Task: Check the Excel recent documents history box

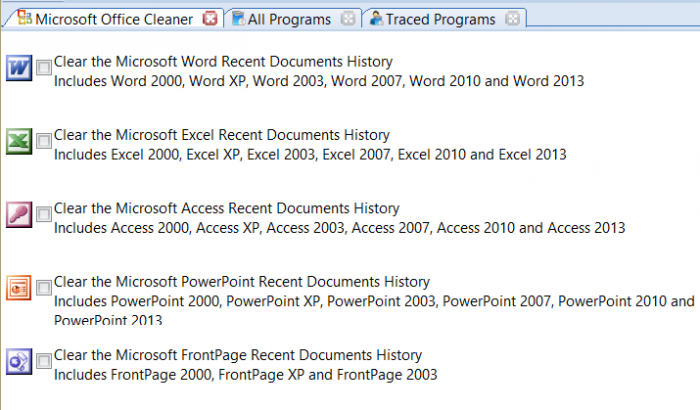Action: (44, 141)
